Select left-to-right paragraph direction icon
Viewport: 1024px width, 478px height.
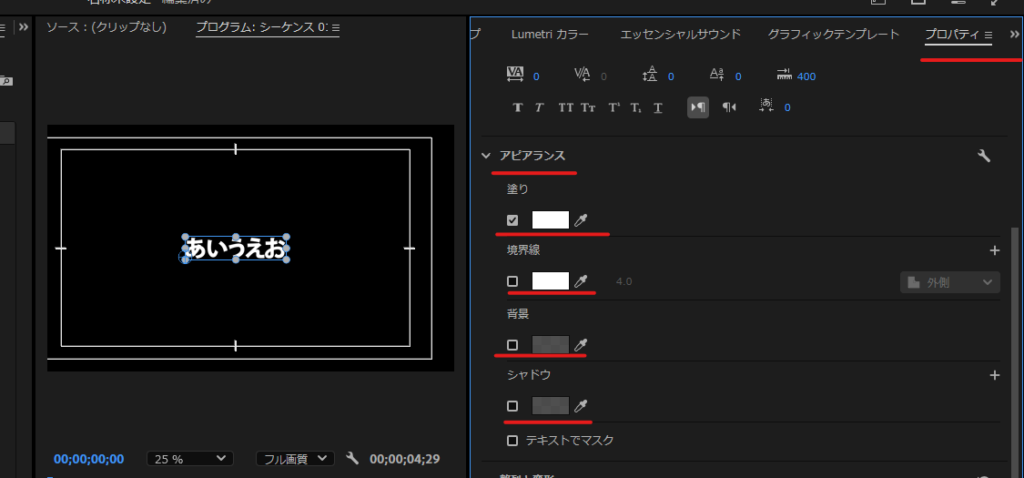(697, 108)
